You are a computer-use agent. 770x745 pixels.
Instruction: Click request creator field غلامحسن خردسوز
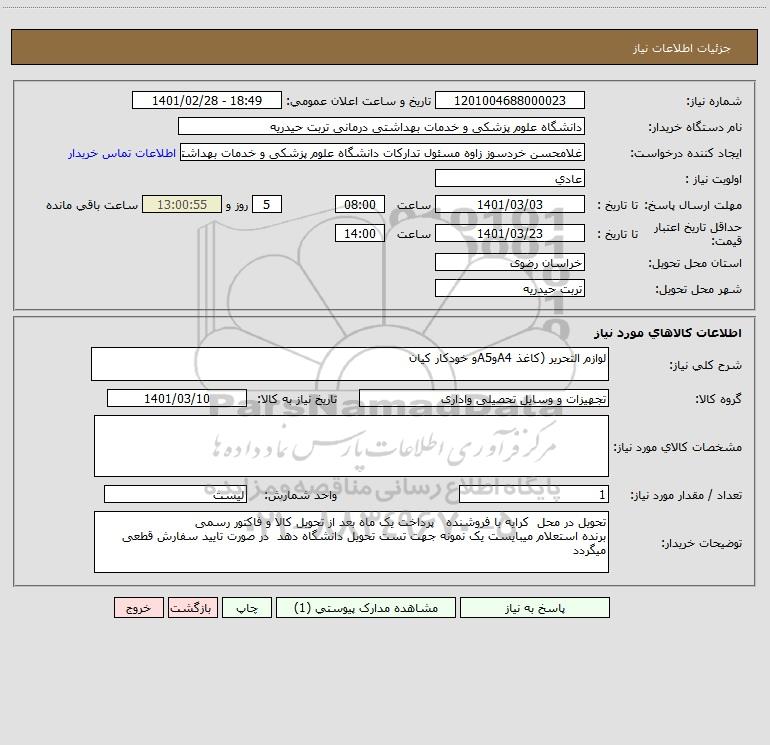(x=383, y=152)
